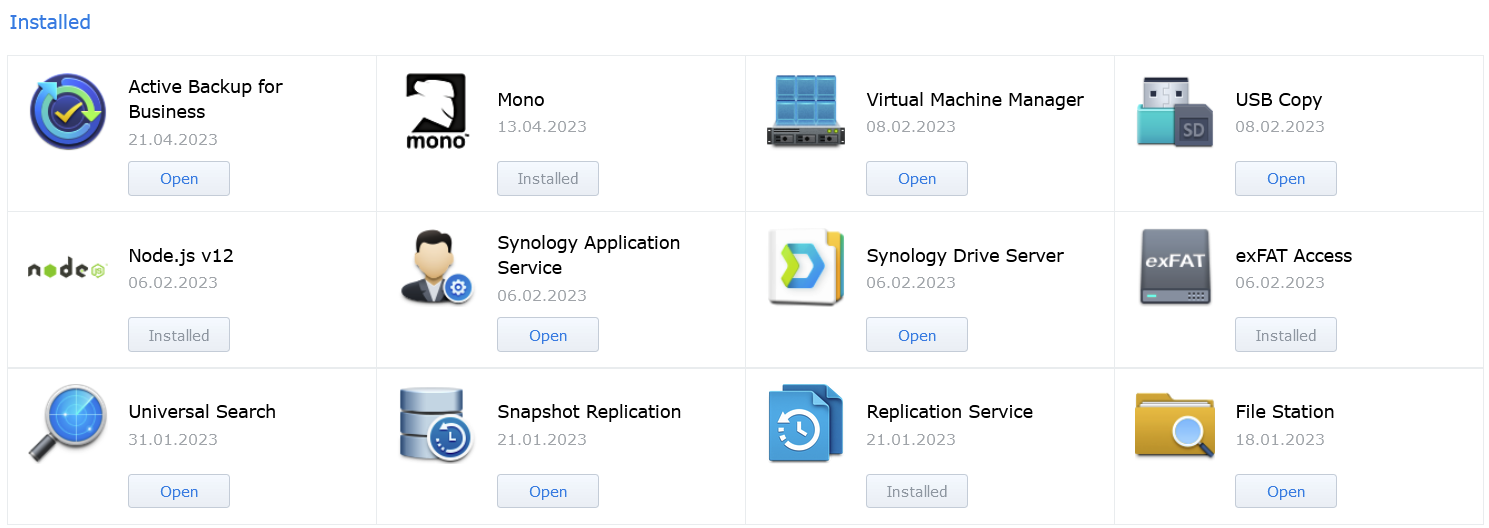Click the date 21.04.2023

click(173, 140)
